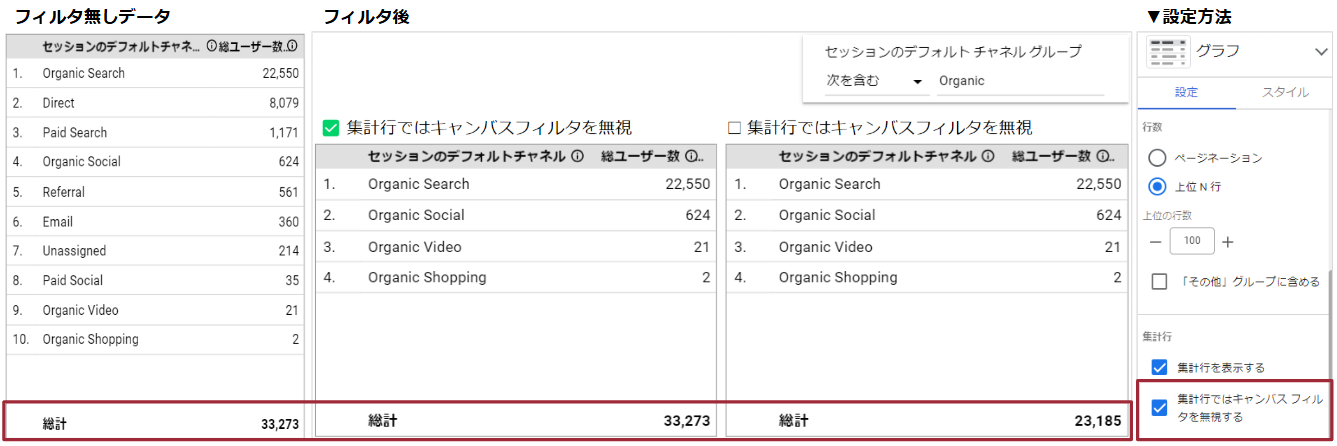Screen dimensions: 1337x446
Task: Click the info icon beside the left table's channel header
Action: pyautogui.click(x=211, y=46)
